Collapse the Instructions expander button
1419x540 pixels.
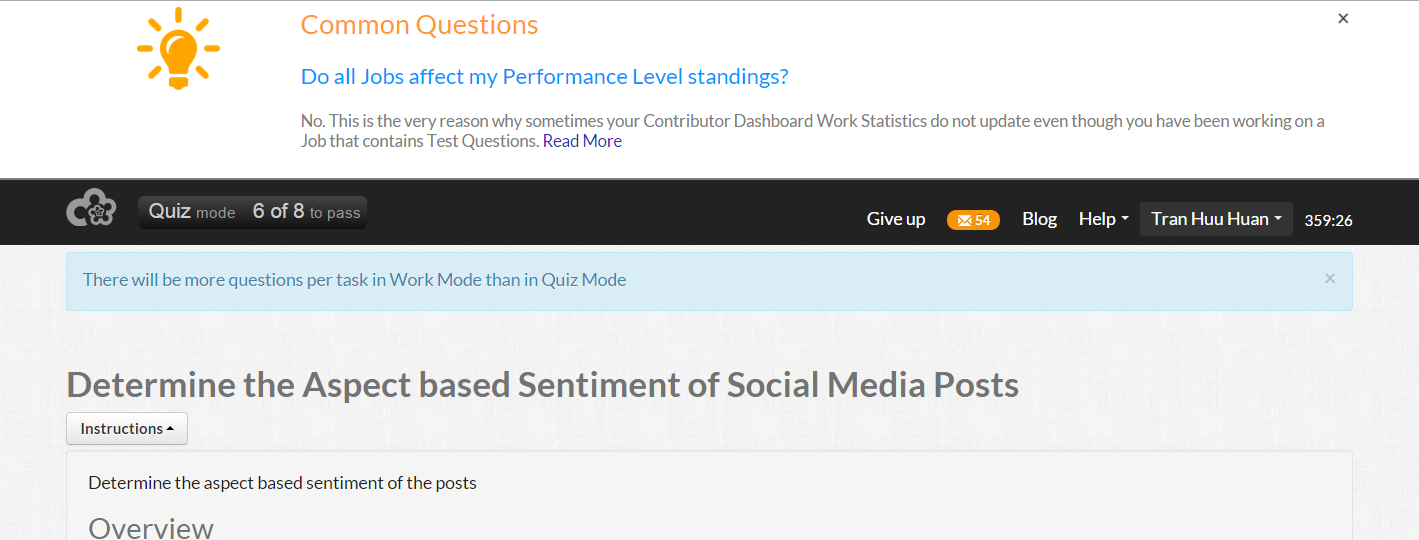[127, 428]
